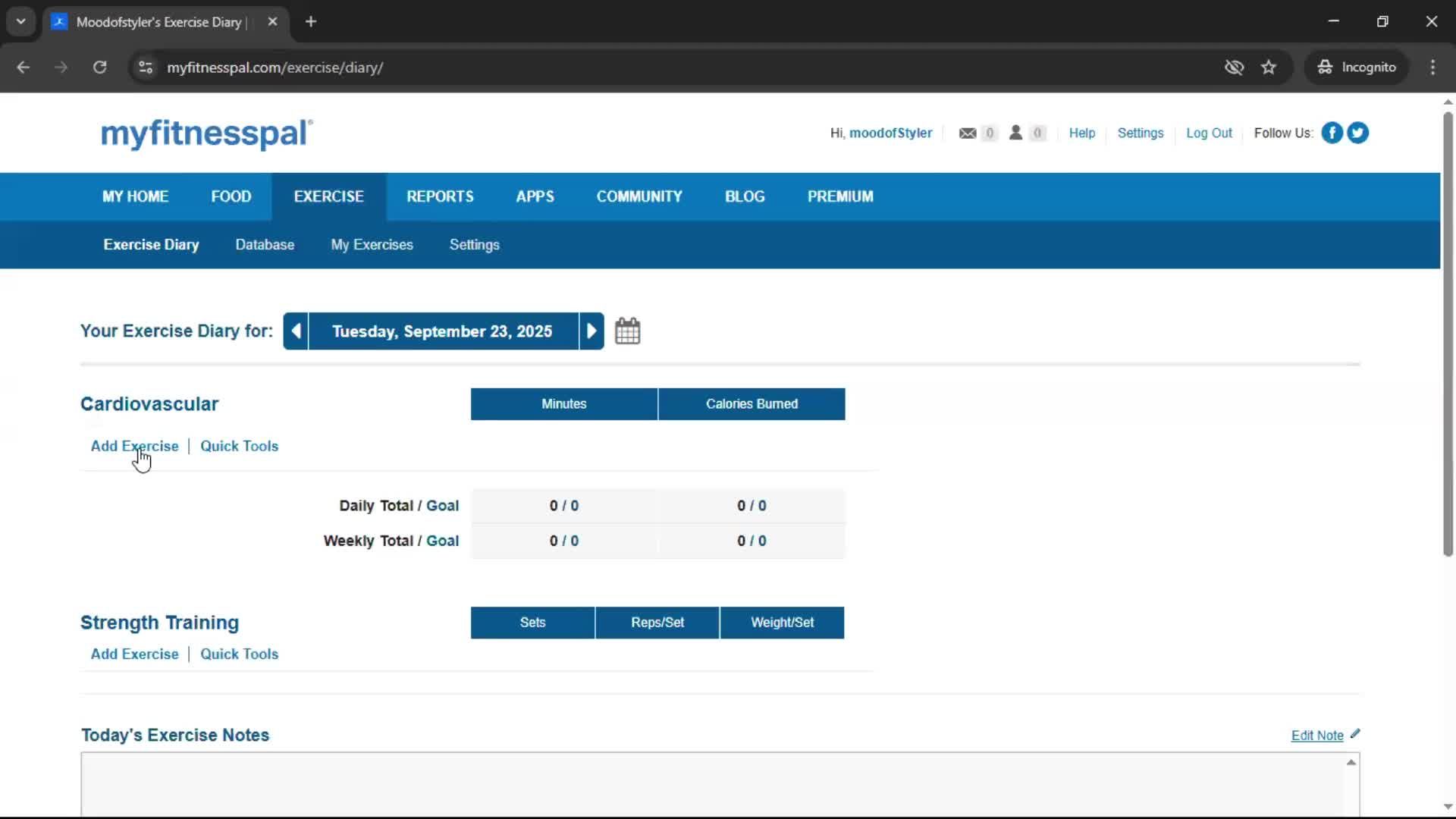Open the calendar date picker icon
This screenshot has width=1456, height=819.
pyautogui.click(x=627, y=331)
